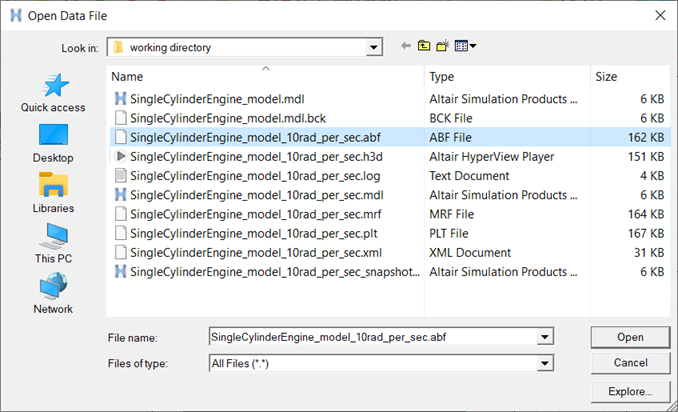The height and width of the screenshot is (412, 678).
Task: Click inside the File name text field
Action: click(x=373, y=337)
